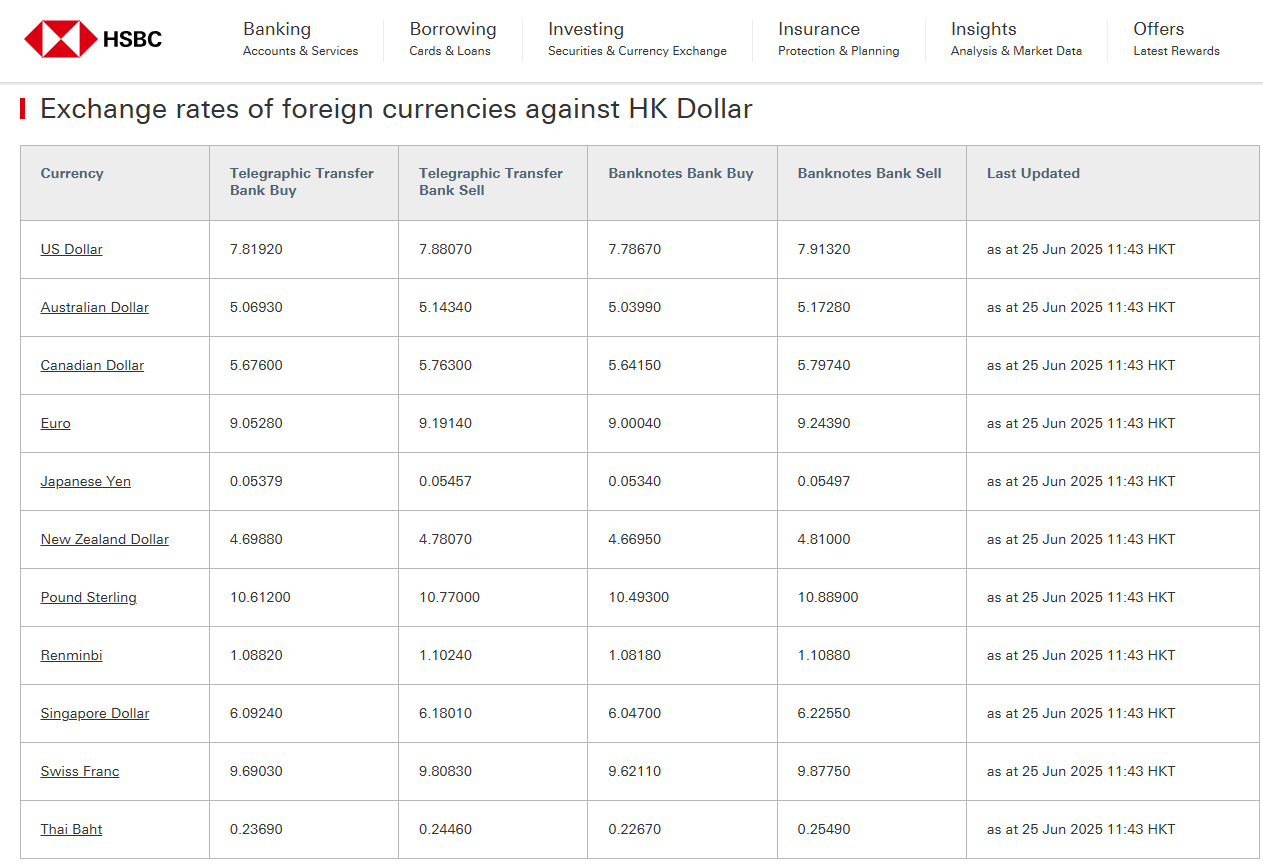Open the Borrowing Cards & Loans menu
Screen dimensions: 1263x866
pos(452,39)
